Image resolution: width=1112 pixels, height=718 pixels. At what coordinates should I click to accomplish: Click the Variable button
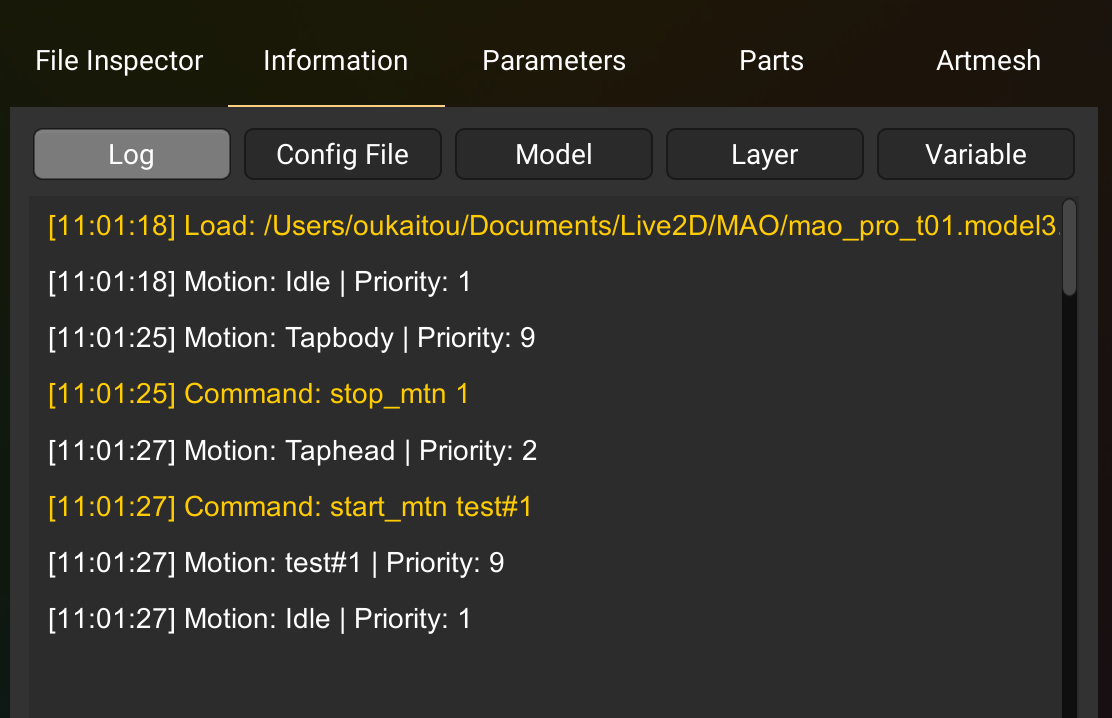coord(976,155)
